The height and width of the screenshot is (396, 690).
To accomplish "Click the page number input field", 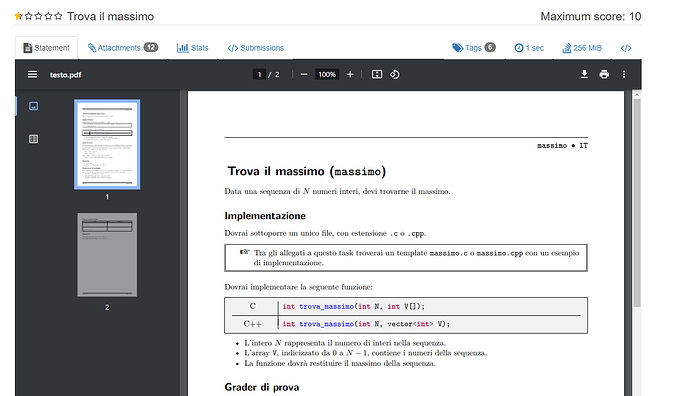I will coord(260,74).
